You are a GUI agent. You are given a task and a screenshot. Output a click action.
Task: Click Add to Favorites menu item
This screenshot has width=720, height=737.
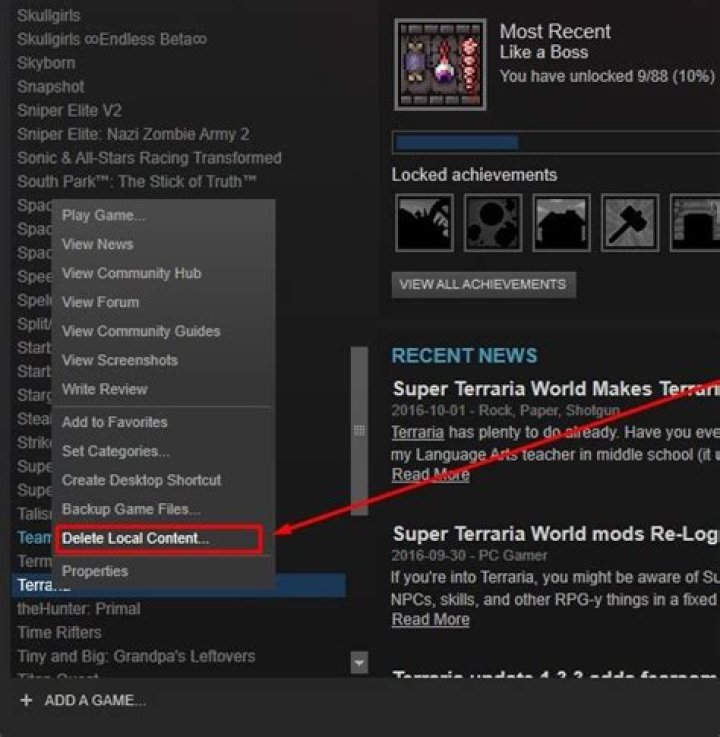115,422
